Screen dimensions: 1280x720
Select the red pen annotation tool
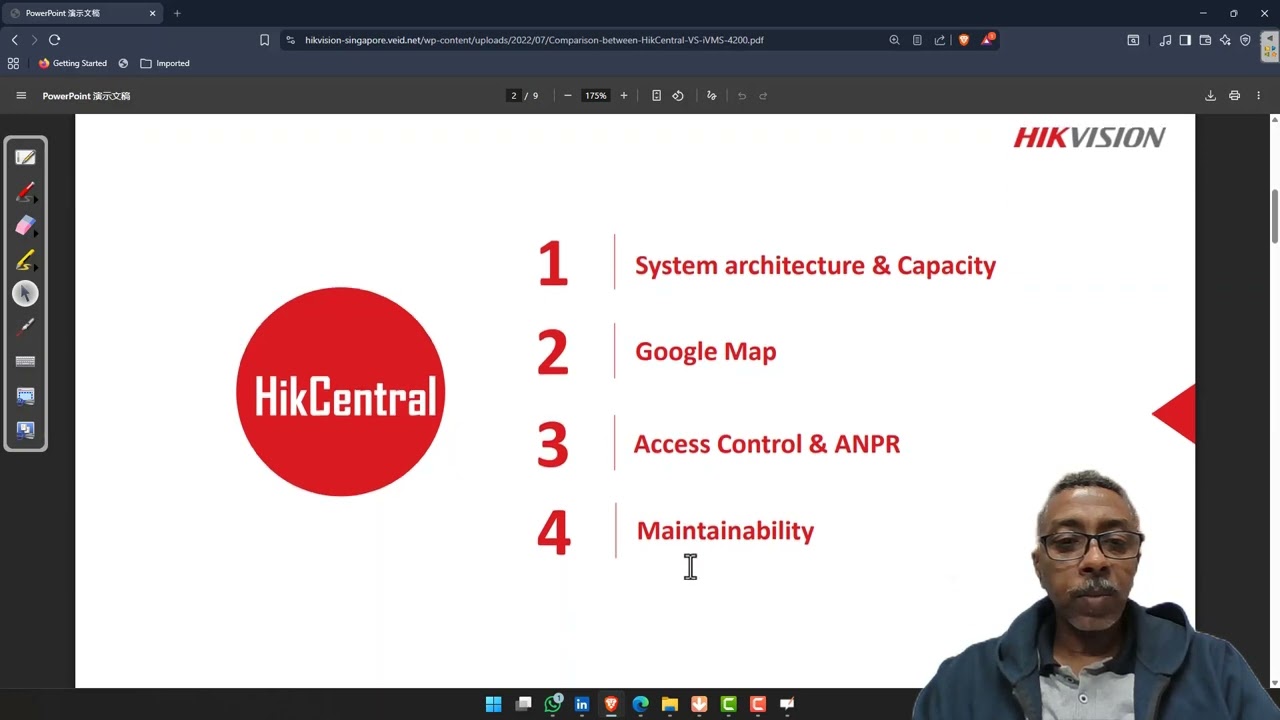26,192
